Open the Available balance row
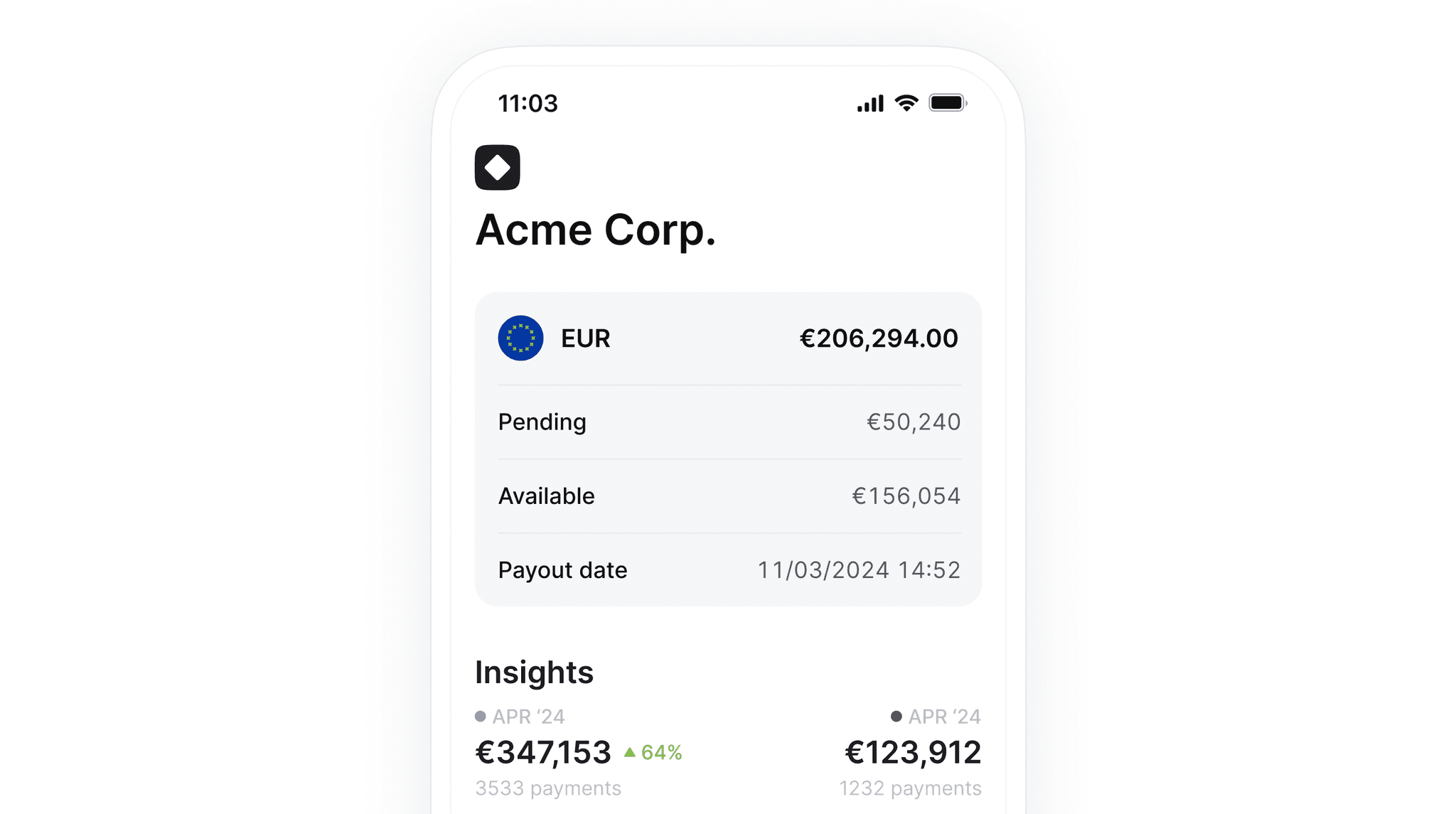 pos(729,496)
